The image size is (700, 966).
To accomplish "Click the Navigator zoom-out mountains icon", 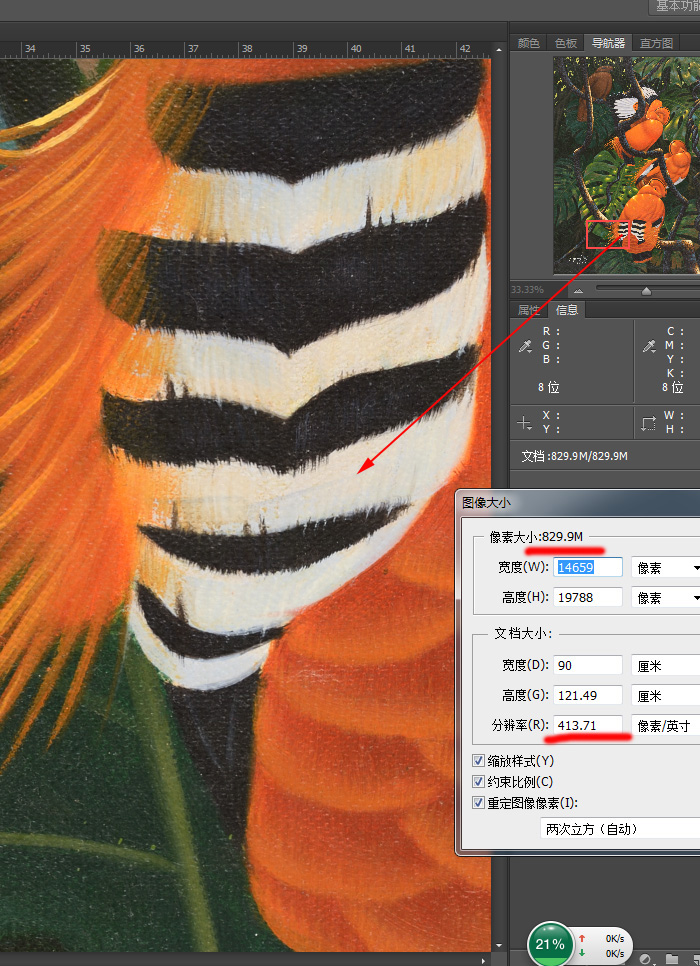I will tap(578, 290).
